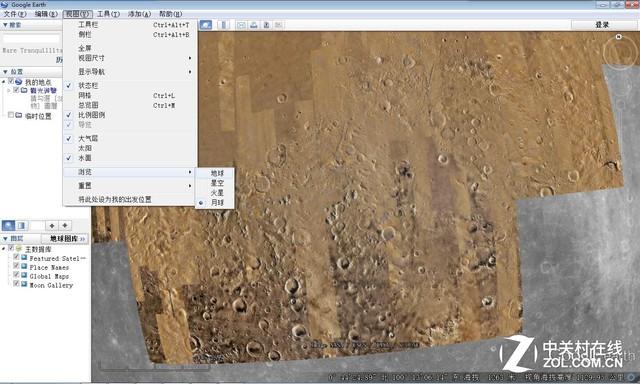The image size is (640, 384).
Task: Uncheck the Place Names layer checkbox
Action: pos(16,266)
